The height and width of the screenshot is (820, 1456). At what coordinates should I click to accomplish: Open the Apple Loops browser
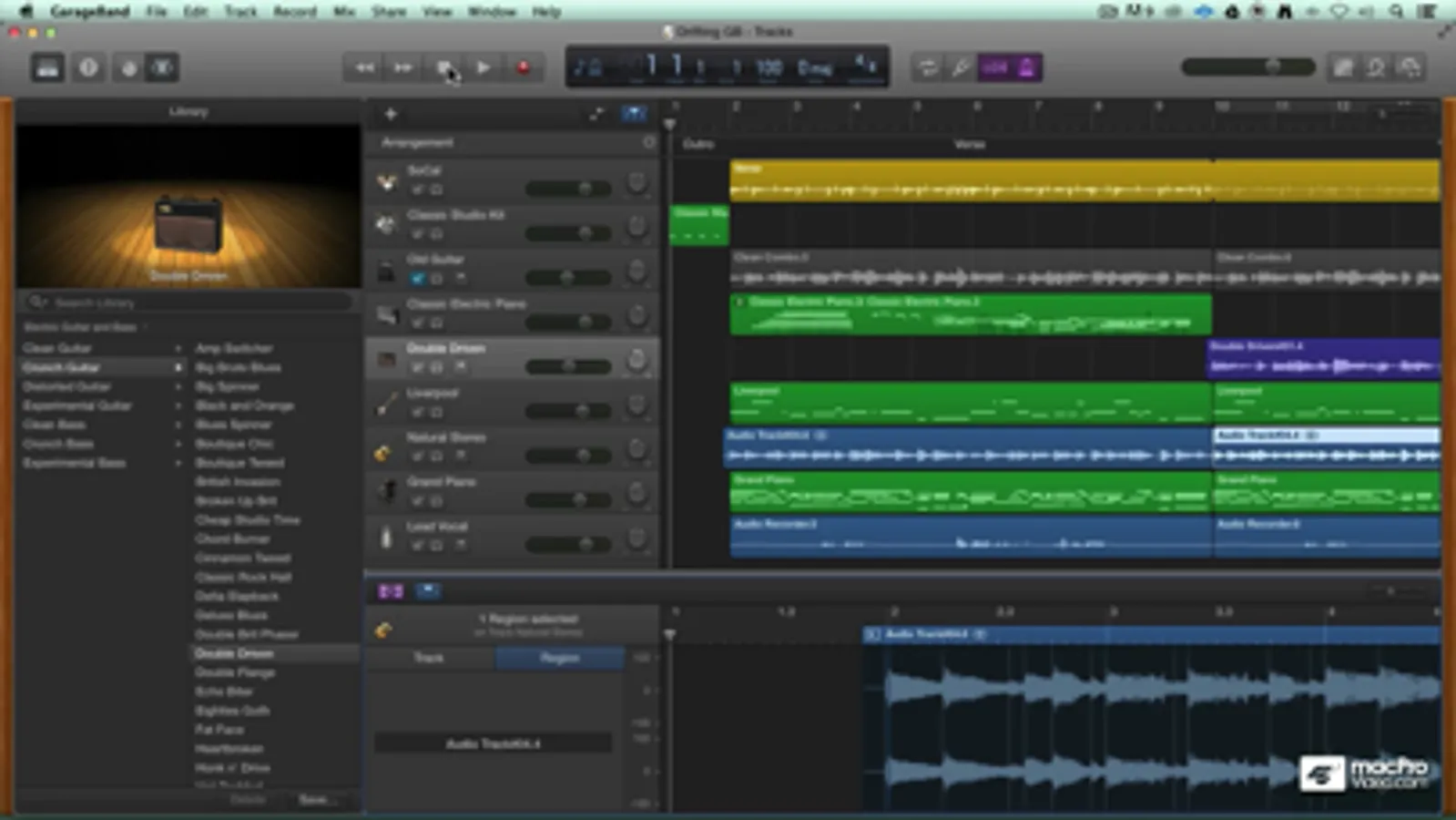click(x=1376, y=67)
